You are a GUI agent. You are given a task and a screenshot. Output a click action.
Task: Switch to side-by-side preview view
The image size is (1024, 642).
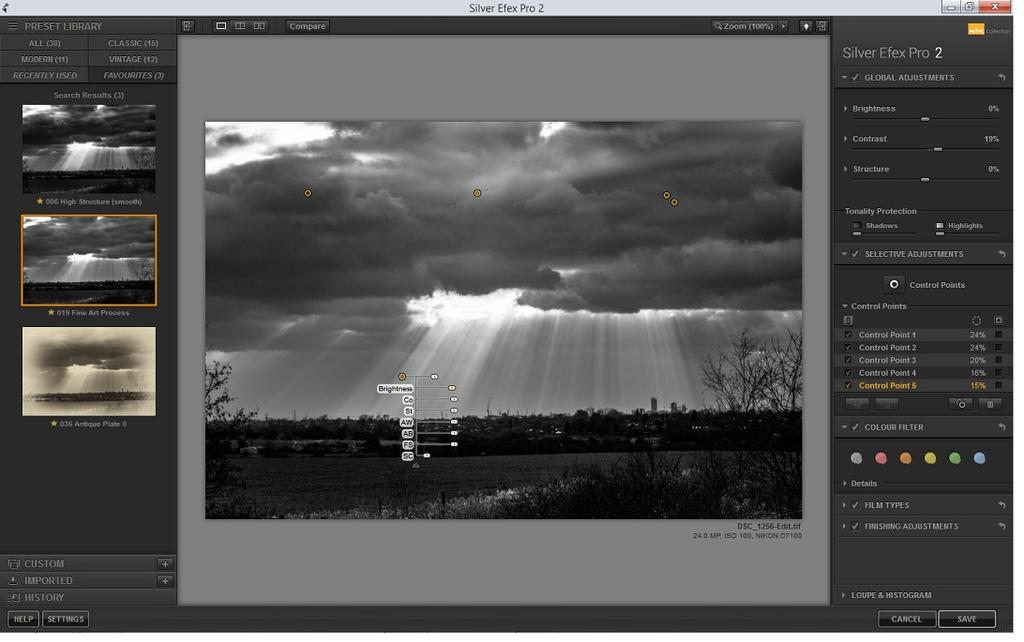(x=259, y=26)
